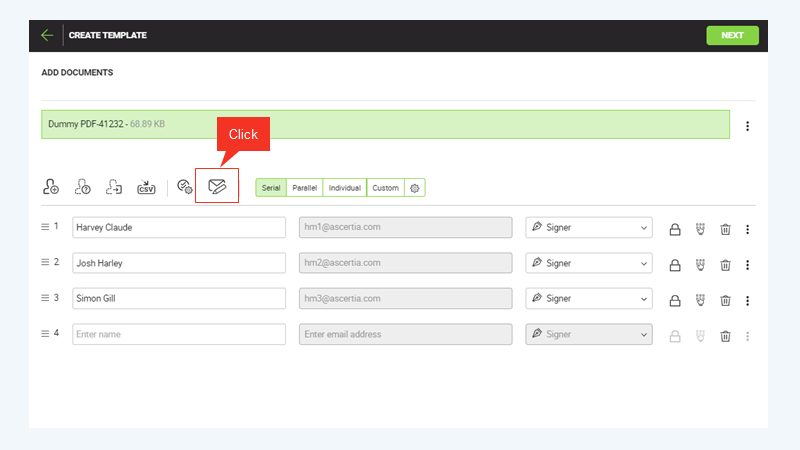Click the lock icon for Harvey Claude
This screenshot has height=450, width=800.
click(675, 229)
